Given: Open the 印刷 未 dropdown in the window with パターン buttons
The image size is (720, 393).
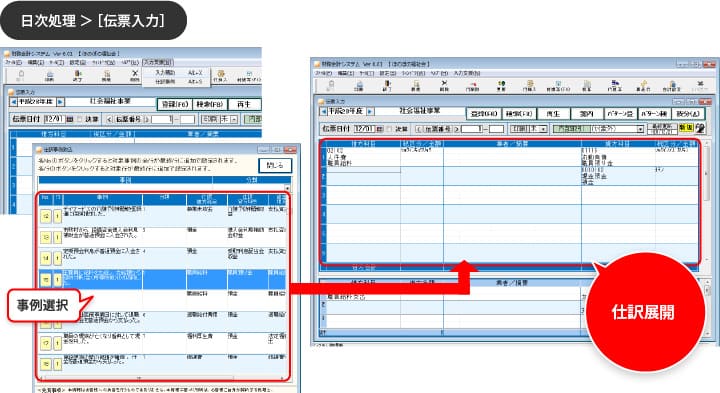Looking at the screenshot, I should point(543,129).
